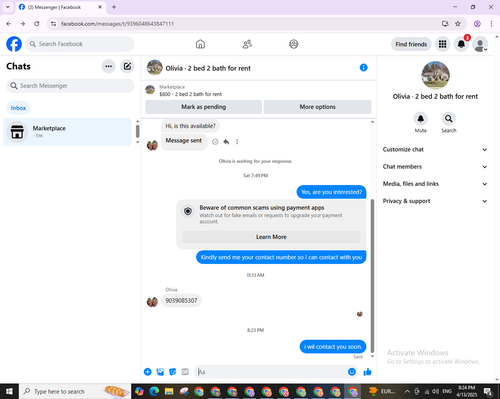
Task: Show hidden system tray icons
Action: (407, 391)
